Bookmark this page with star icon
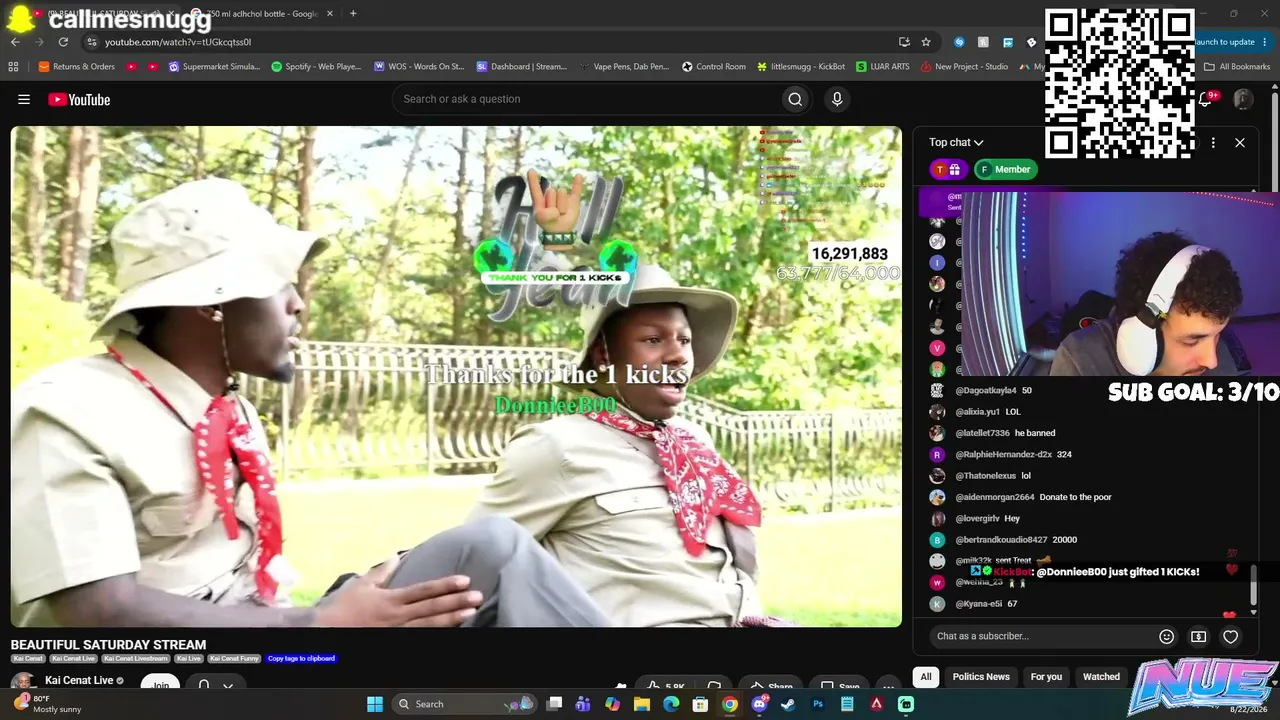Viewport: 1280px width, 720px height. [926, 42]
